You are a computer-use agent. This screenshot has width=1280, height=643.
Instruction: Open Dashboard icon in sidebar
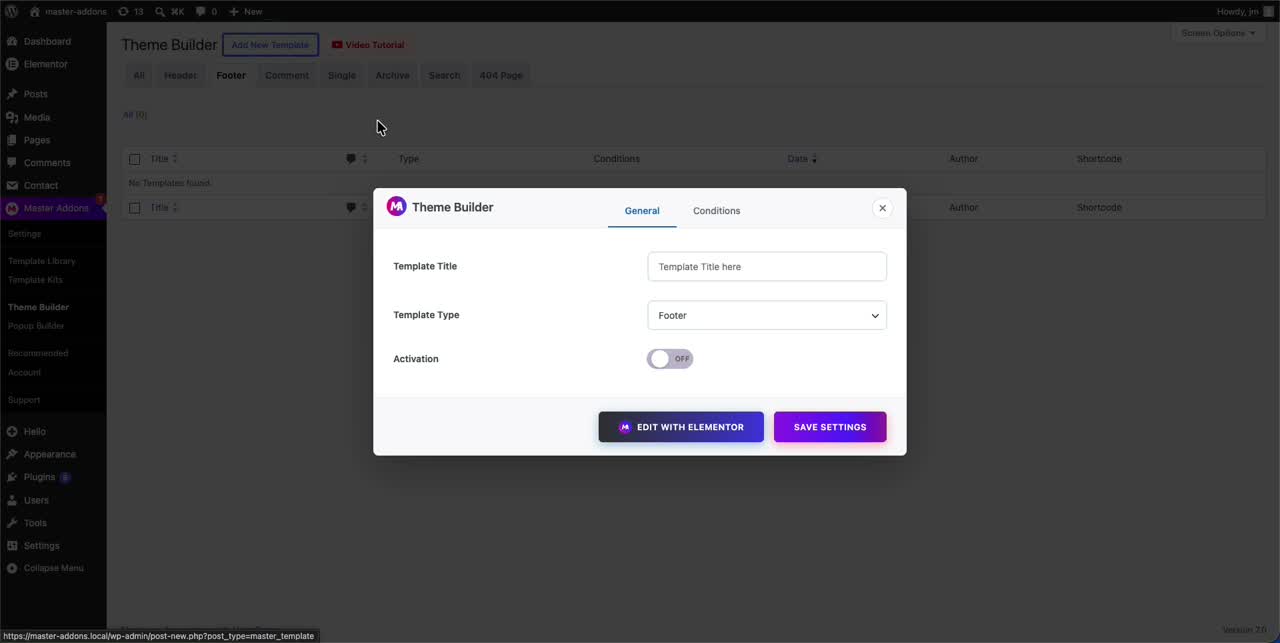coord(12,41)
